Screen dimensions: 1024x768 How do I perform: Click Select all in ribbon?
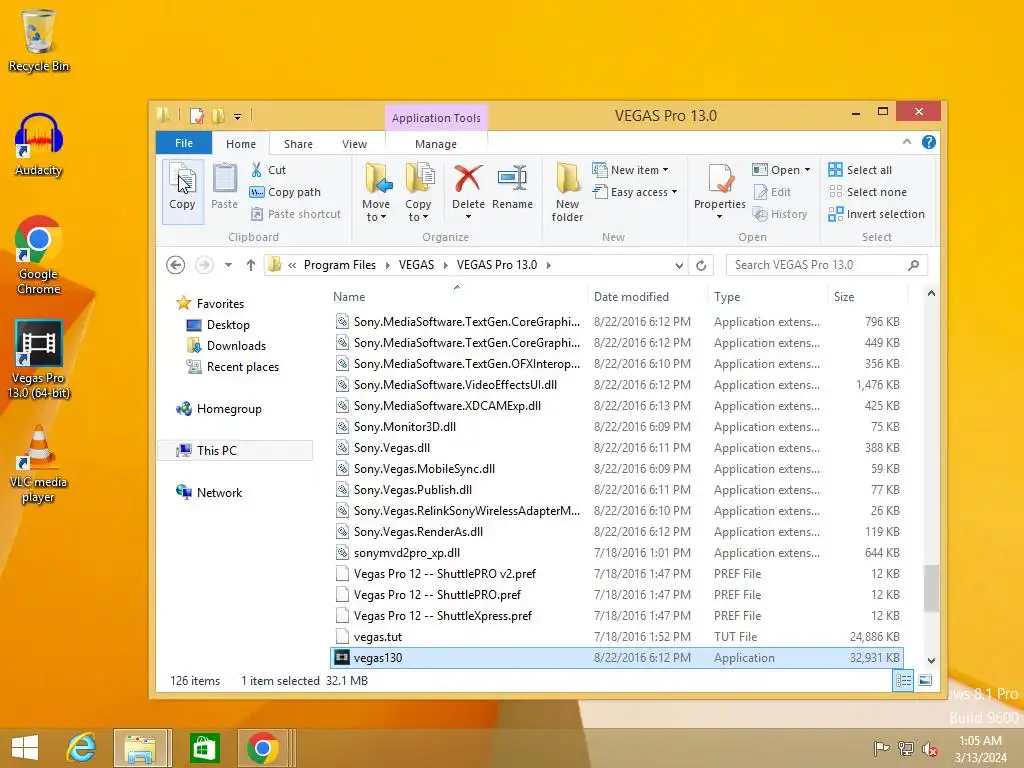pos(860,170)
